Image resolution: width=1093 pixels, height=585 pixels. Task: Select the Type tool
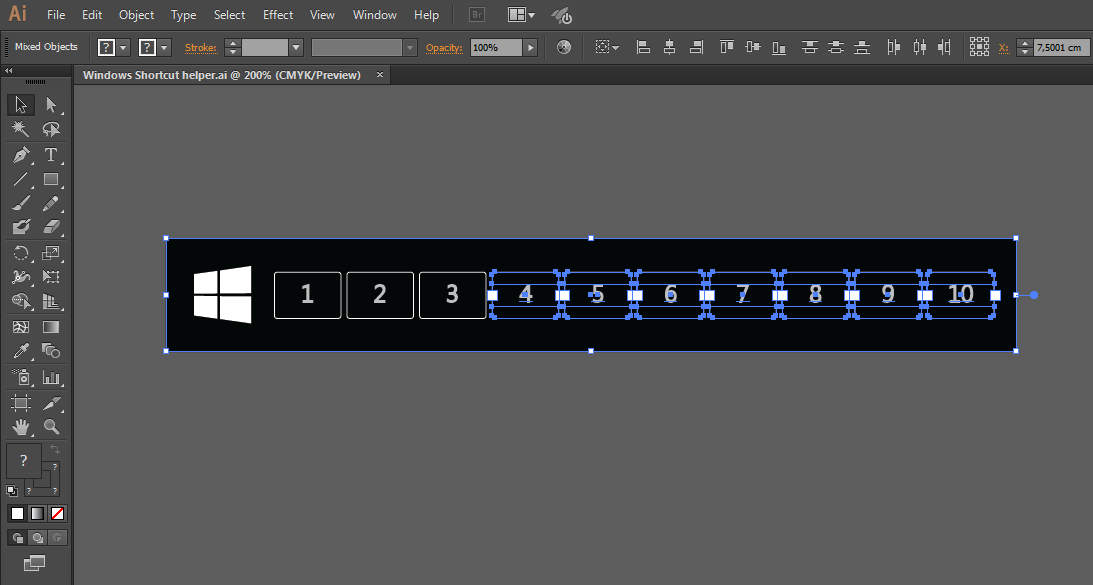(x=52, y=155)
